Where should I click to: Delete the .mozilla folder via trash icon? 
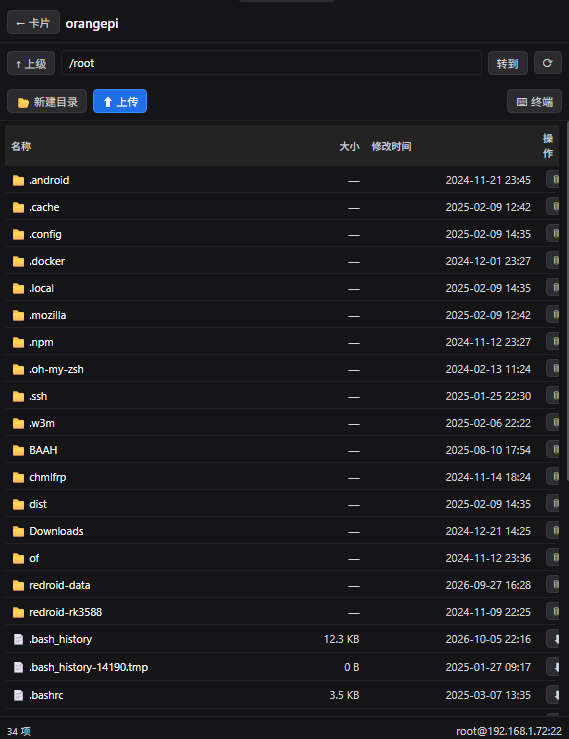pos(553,314)
